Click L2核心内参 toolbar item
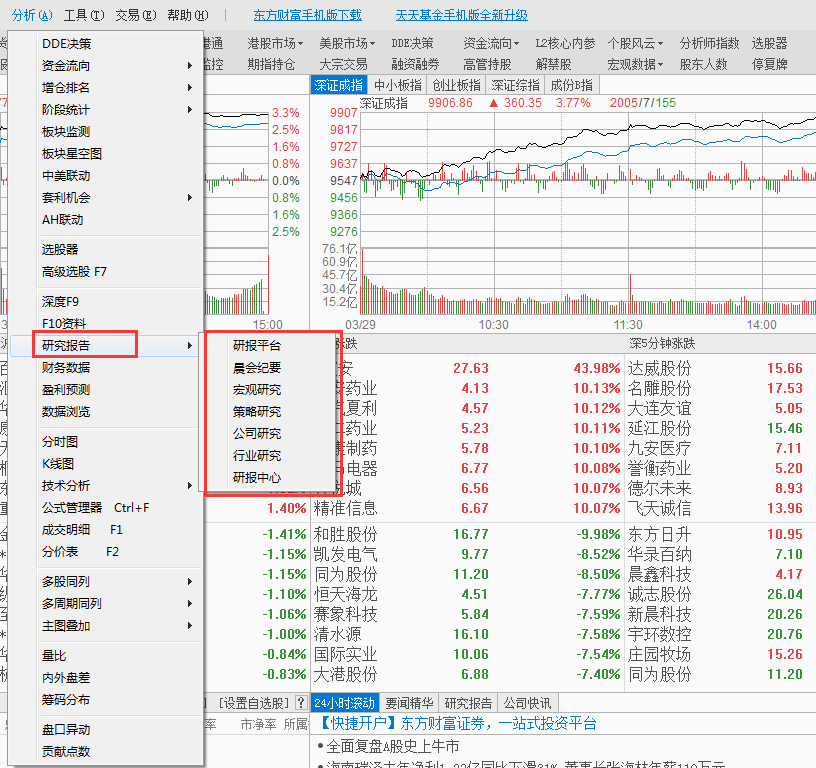This screenshot has height=768, width=816. click(x=565, y=43)
